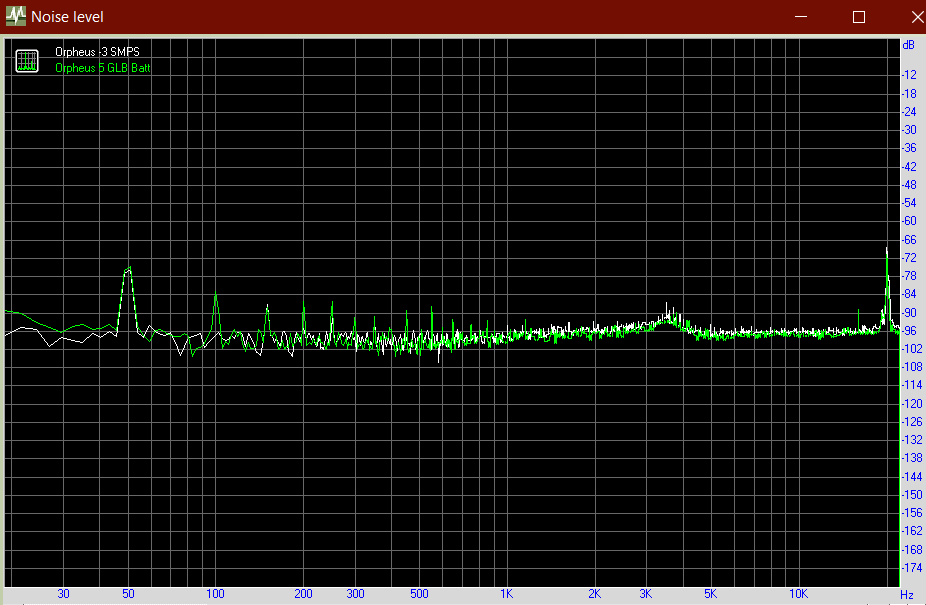
Task: Click the -60 dB axis label
Action: click(x=909, y=221)
